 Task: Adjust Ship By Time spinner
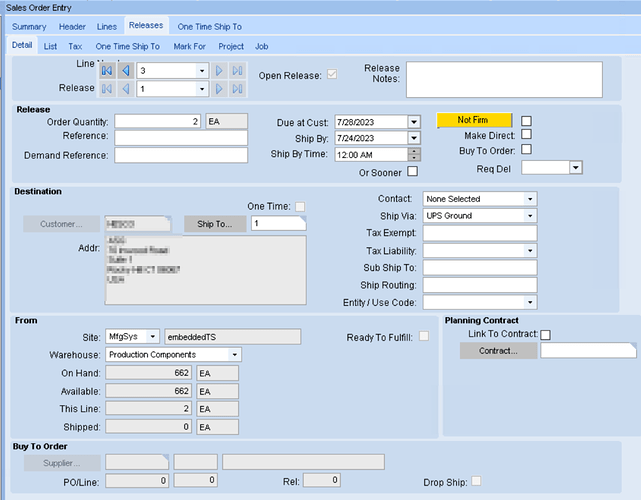coord(414,155)
